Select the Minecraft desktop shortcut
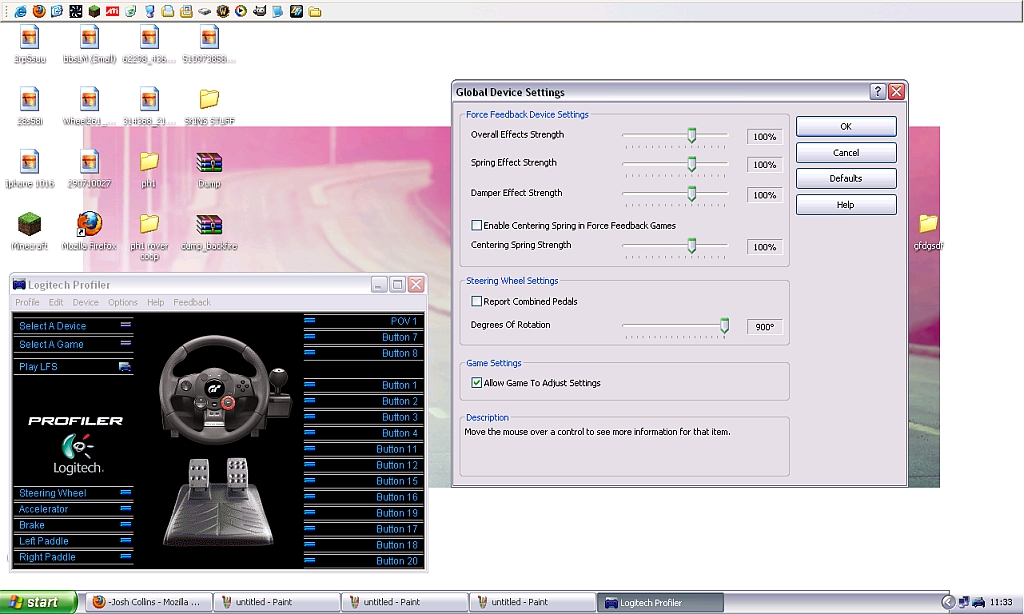1024x614 pixels. 29,232
